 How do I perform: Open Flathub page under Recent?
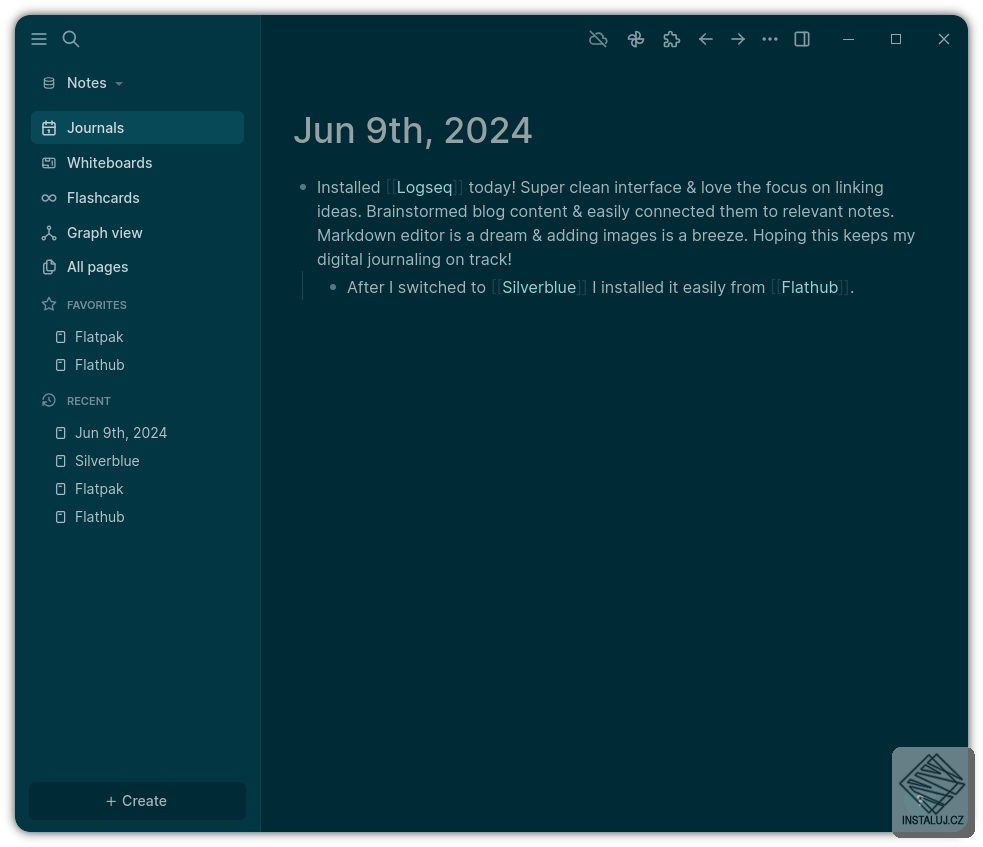(x=100, y=517)
